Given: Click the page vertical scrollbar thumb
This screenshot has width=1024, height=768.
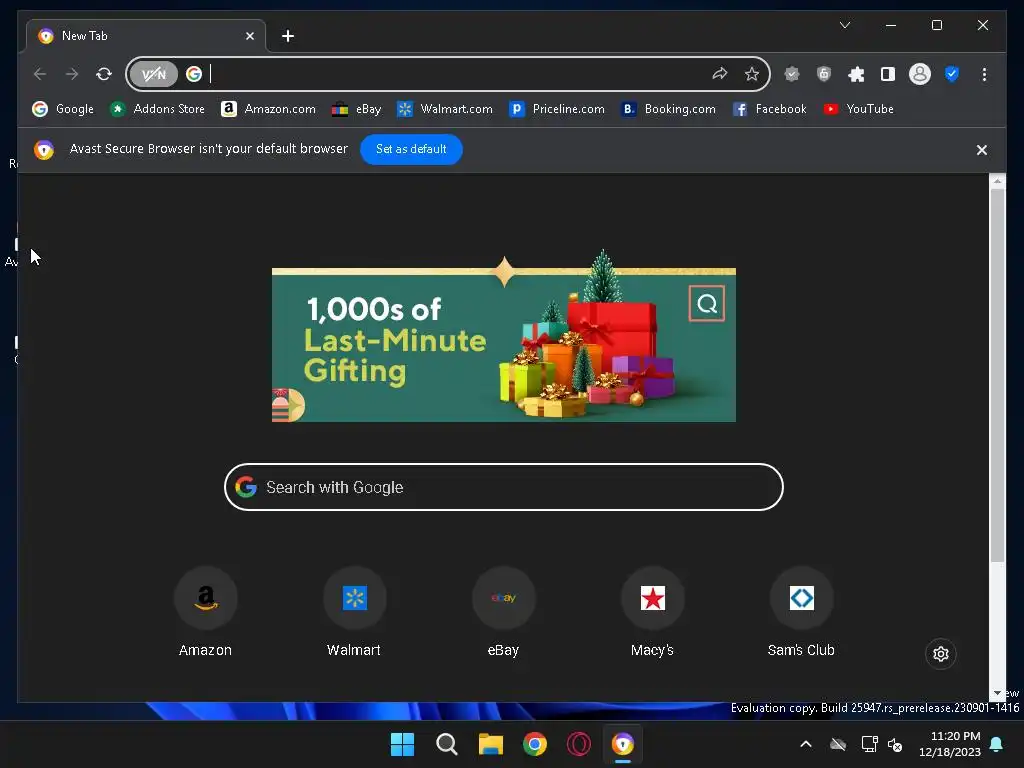Looking at the screenshot, I should pos(997,376).
